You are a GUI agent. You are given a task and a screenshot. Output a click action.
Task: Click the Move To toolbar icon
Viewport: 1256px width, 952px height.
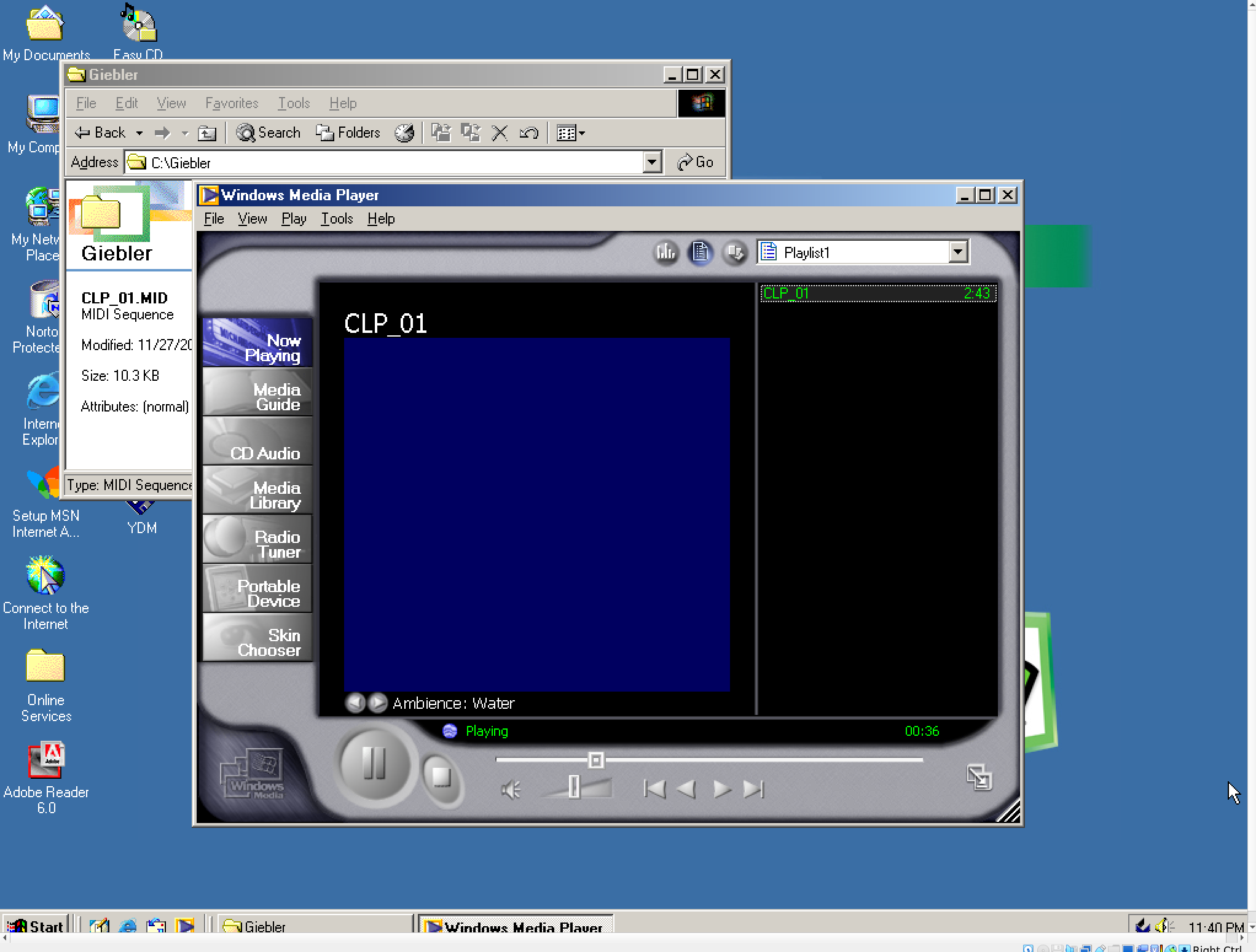(441, 133)
